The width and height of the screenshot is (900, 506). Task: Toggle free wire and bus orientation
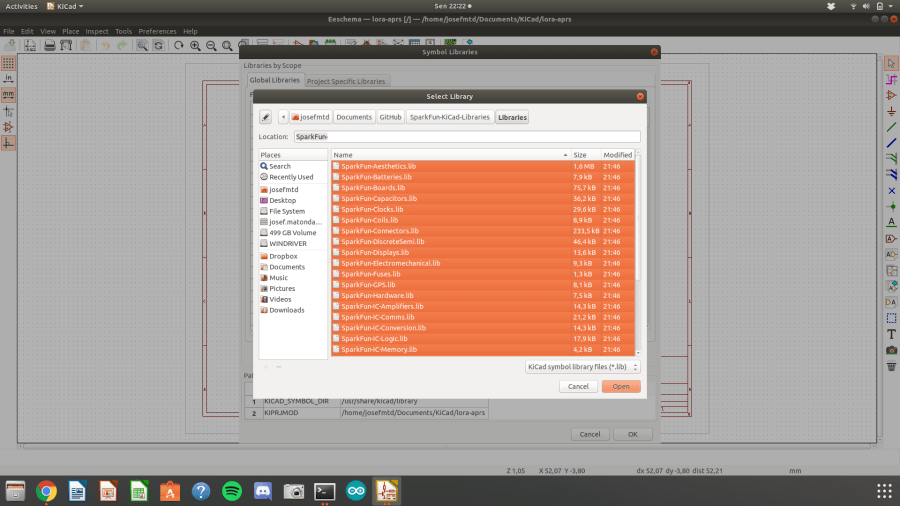8,143
